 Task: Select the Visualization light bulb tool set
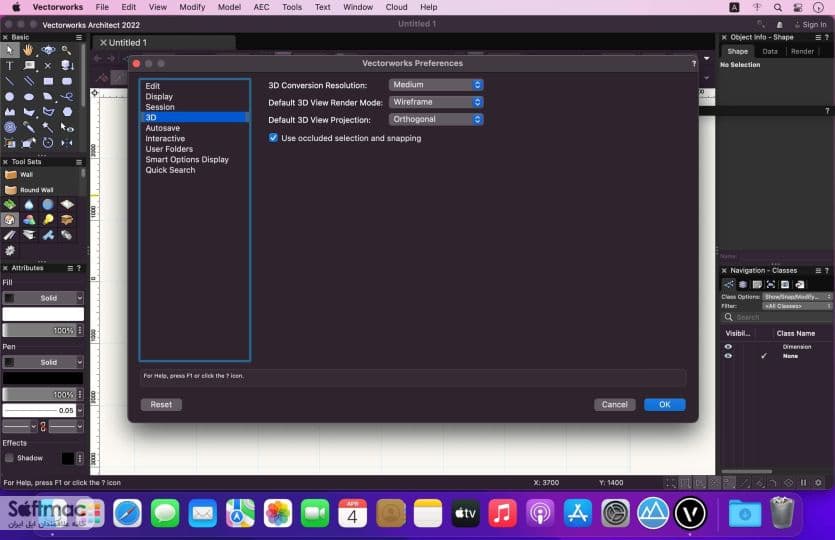point(48,219)
